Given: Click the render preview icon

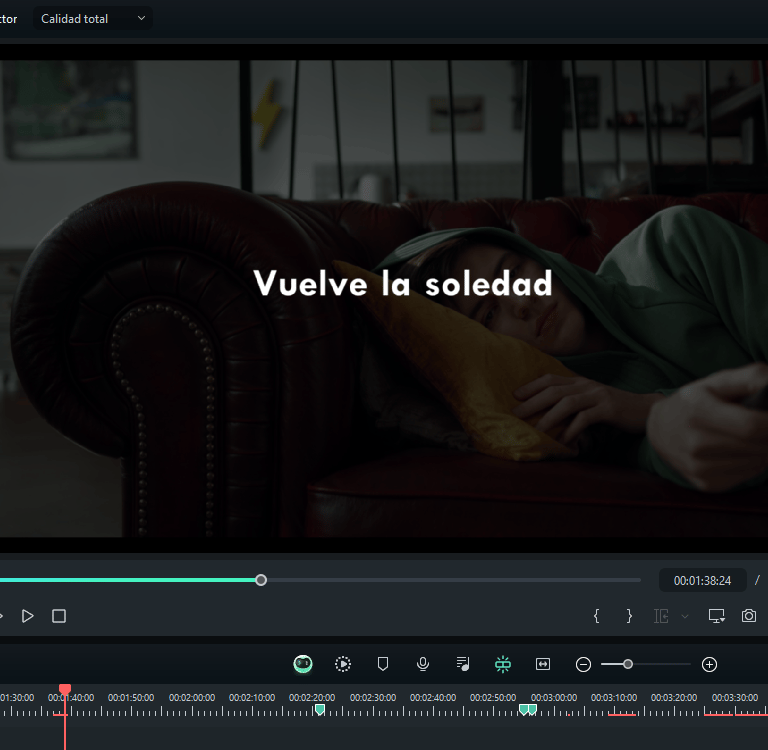Looking at the screenshot, I should click(343, 664).
